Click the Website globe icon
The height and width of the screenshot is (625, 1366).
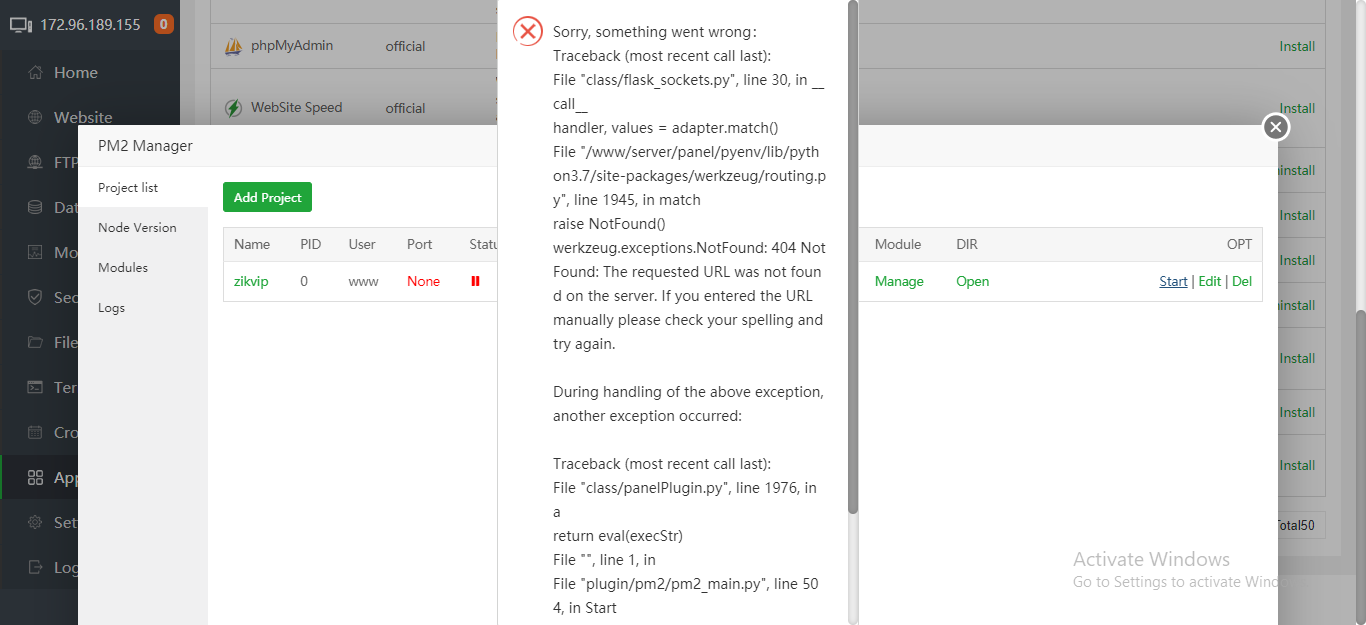click(36, 118)
